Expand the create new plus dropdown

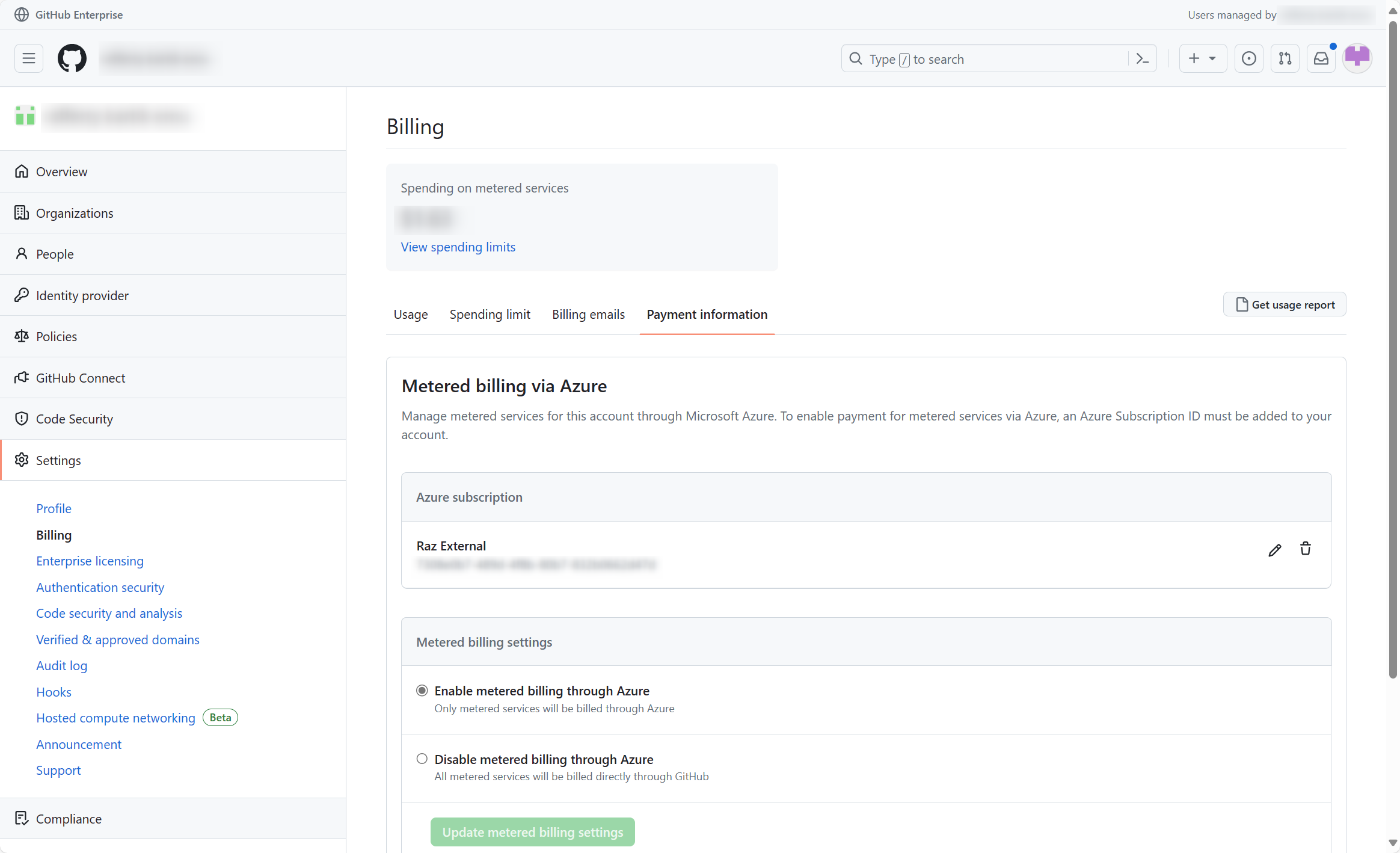tap(1202, 58)
